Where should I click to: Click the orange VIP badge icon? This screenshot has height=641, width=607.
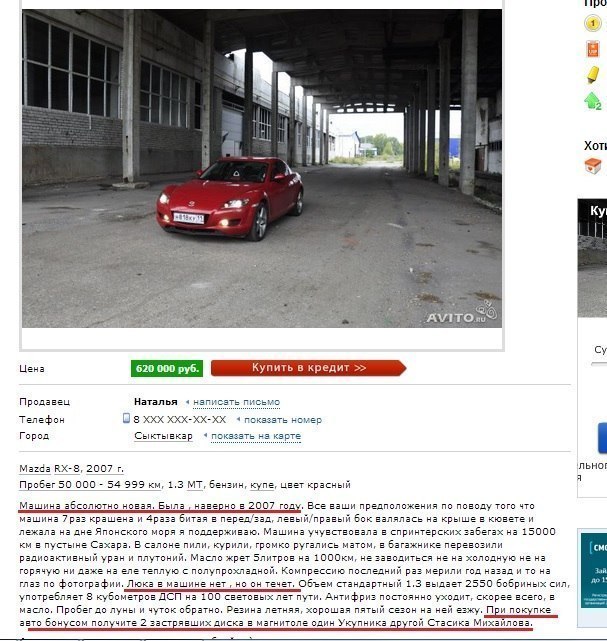(593, 49)
